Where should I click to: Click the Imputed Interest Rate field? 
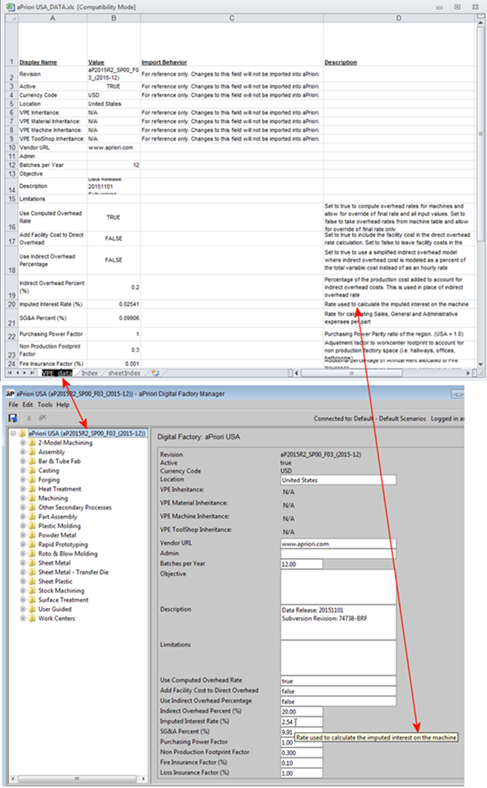[302, 722]
